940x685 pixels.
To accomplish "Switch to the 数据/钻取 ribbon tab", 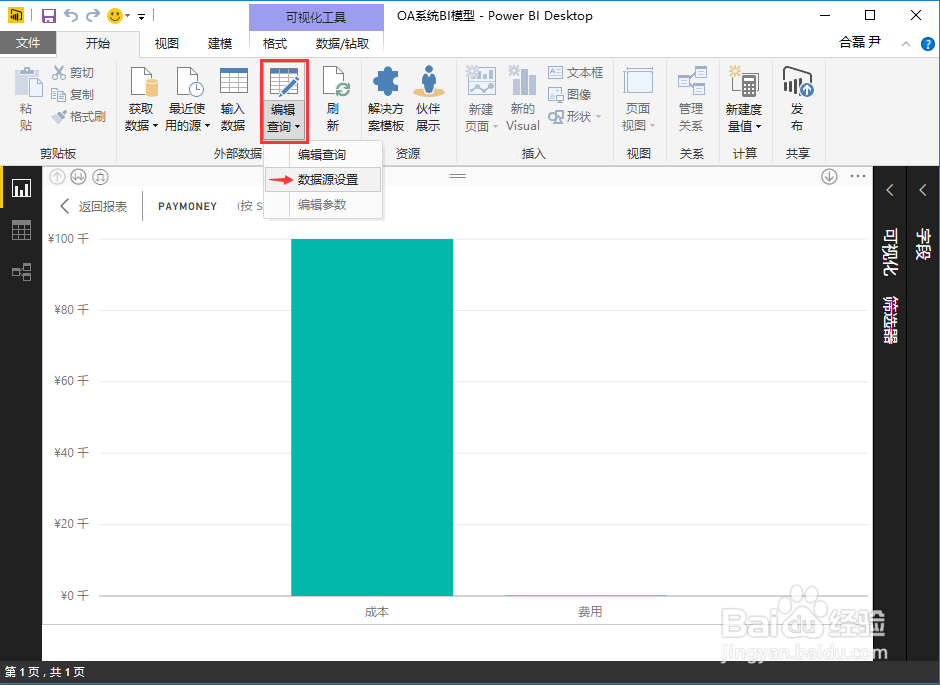I will 342,43.
